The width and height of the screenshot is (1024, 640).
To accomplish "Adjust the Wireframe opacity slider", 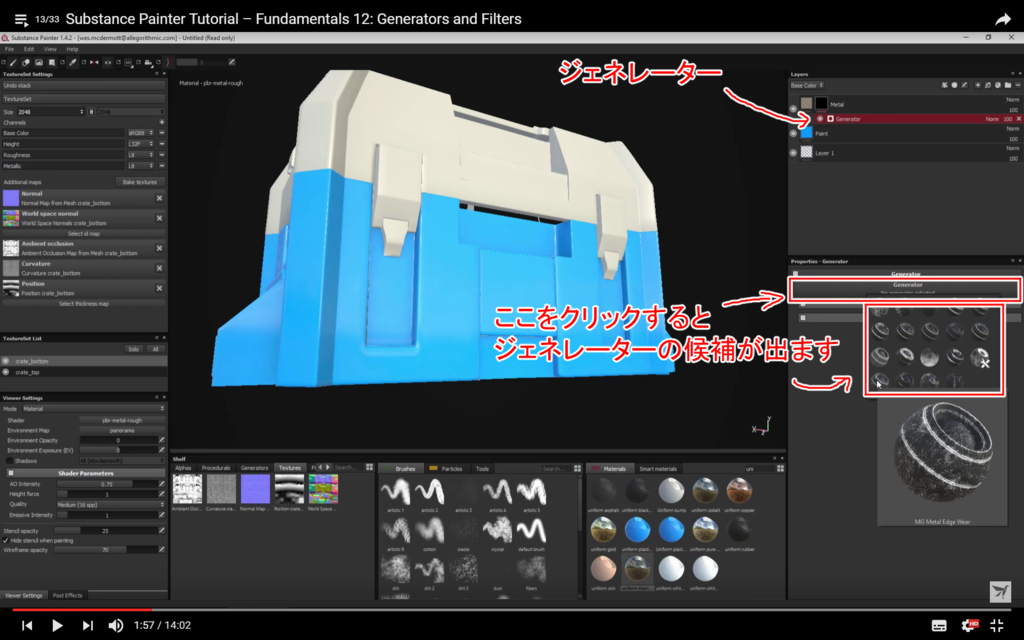I will [x=105, y=550].
